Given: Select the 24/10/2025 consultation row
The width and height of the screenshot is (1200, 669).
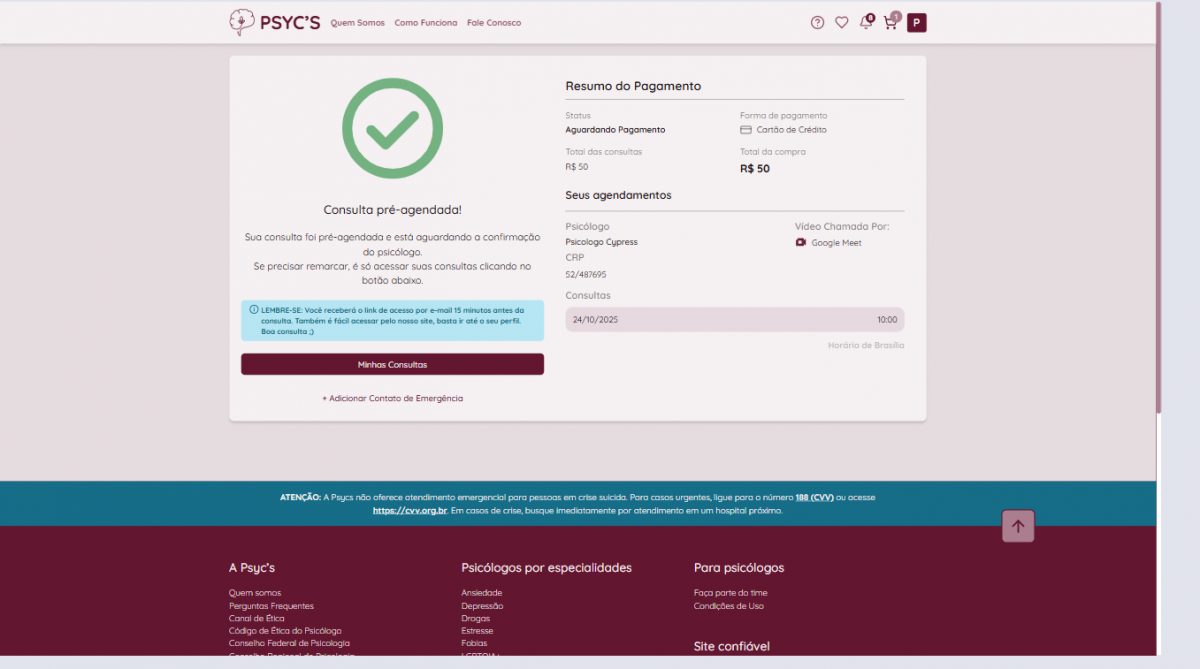Looking at the screenshot, I should (x=734, y=320).
